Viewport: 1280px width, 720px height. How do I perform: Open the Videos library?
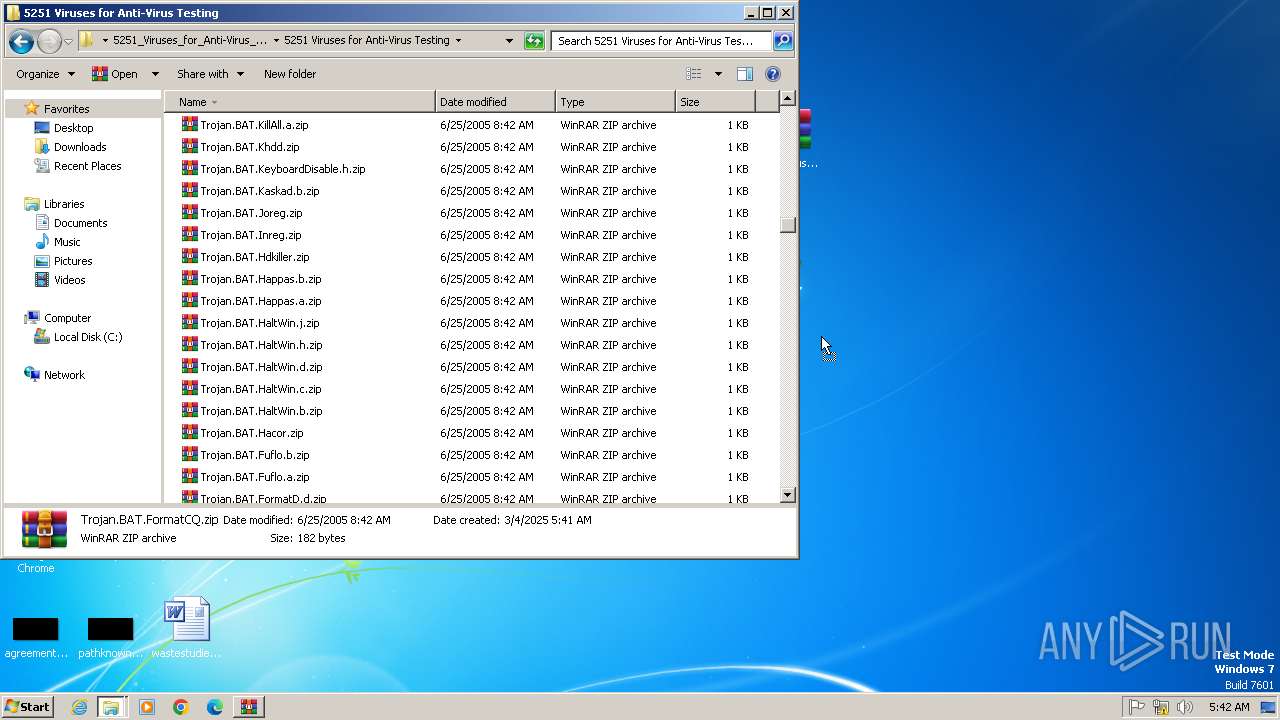(x=69, y=280)
